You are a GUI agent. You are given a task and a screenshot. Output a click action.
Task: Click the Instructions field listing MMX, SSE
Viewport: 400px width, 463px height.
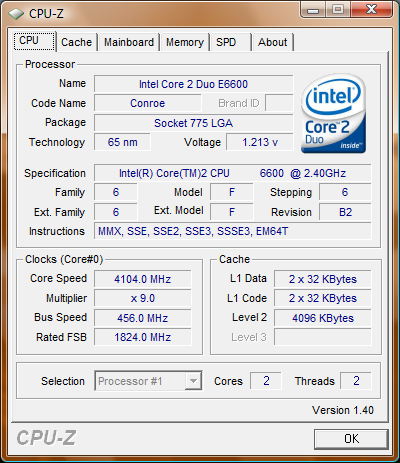[x=233, y=231]
